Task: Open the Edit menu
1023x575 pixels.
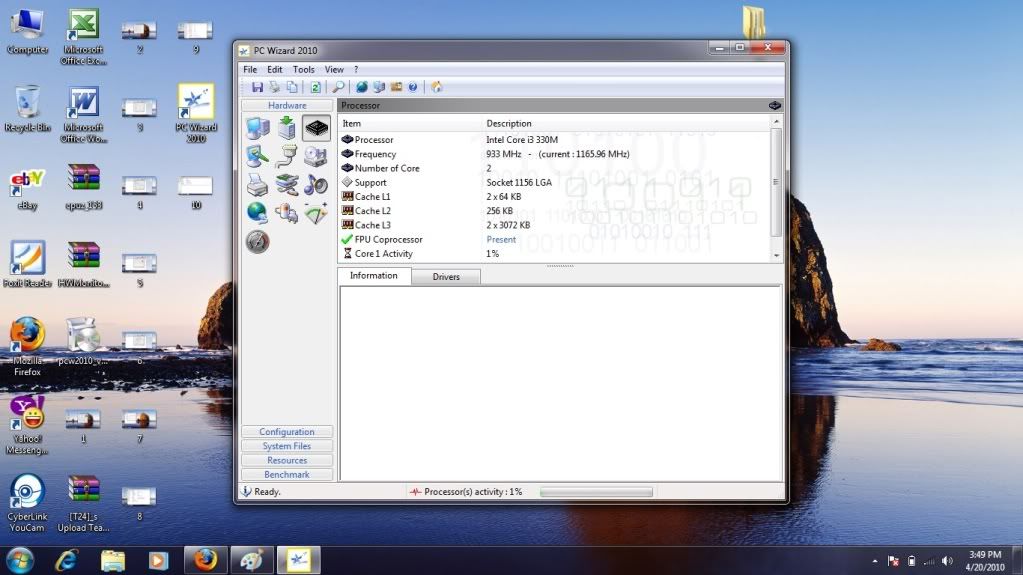Action: pyautogui.click(x=275, y=69)
